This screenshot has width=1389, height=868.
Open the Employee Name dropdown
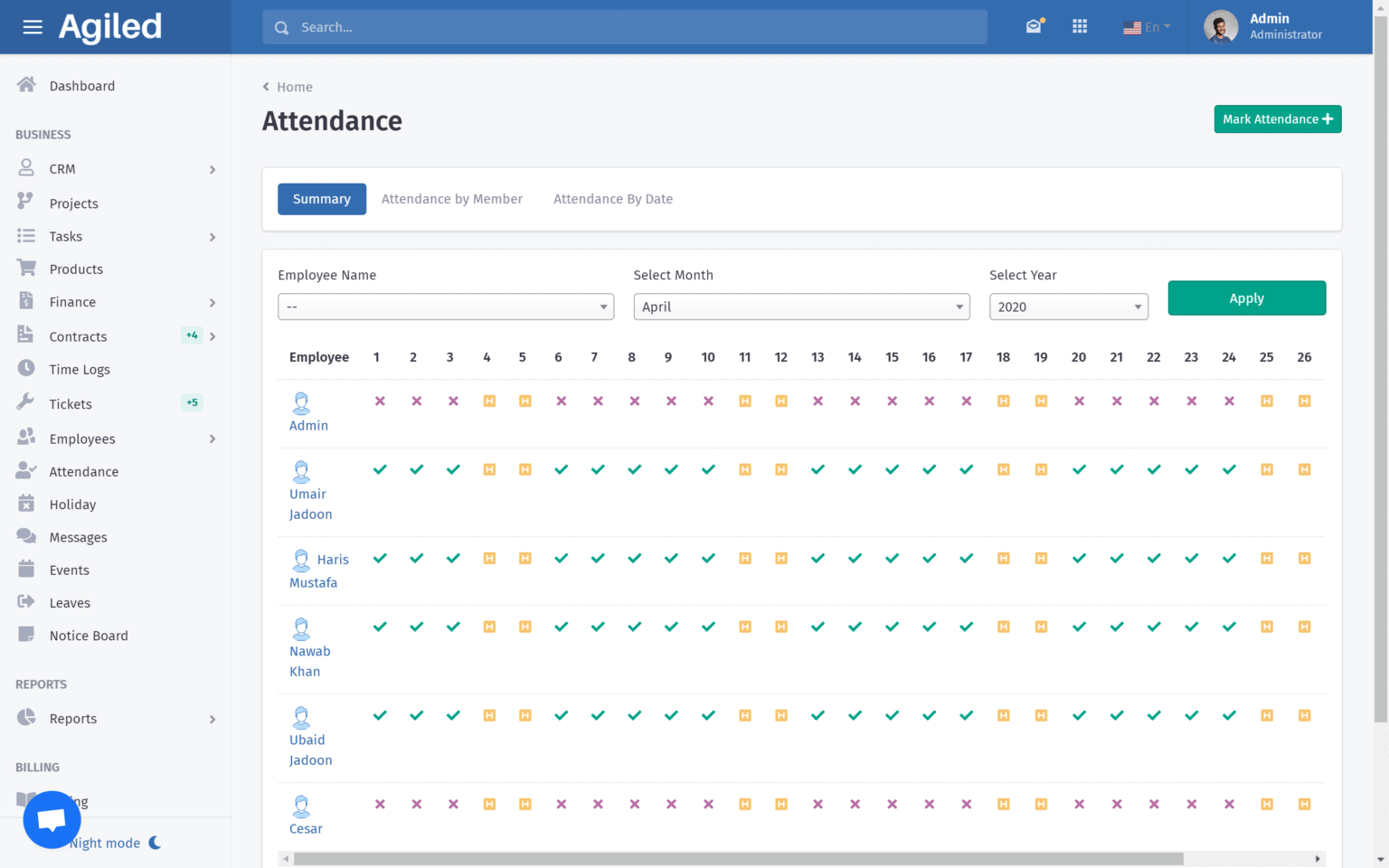(x=446, y=307)
